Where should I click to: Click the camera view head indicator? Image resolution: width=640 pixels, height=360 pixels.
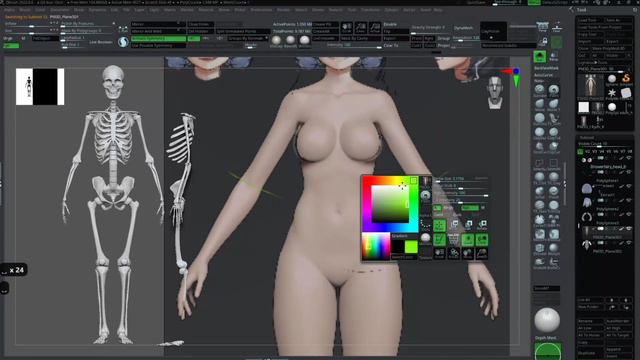[x=495, y=92]
